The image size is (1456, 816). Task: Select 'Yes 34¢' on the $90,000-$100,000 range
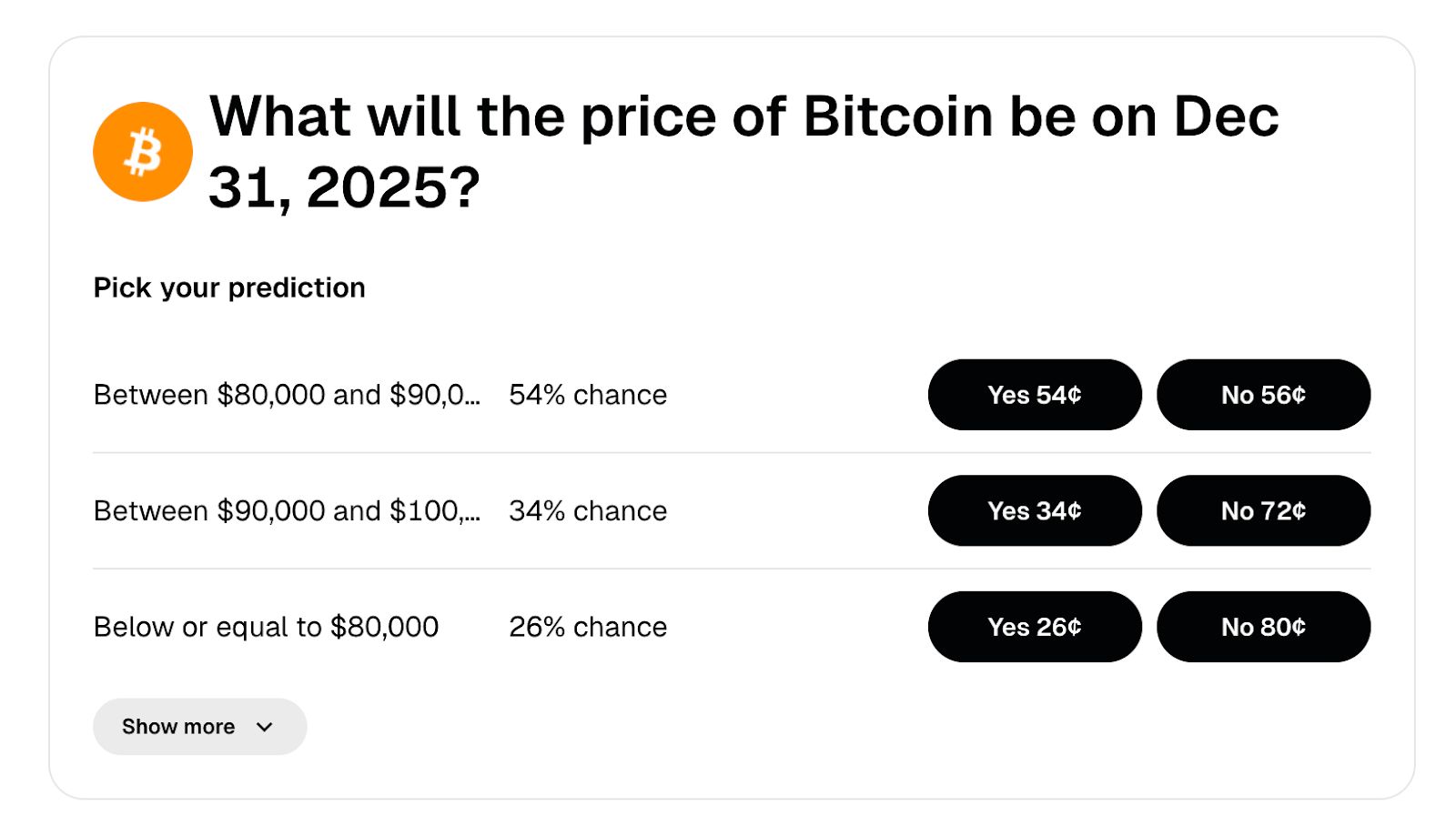[x=1034, y=510]
